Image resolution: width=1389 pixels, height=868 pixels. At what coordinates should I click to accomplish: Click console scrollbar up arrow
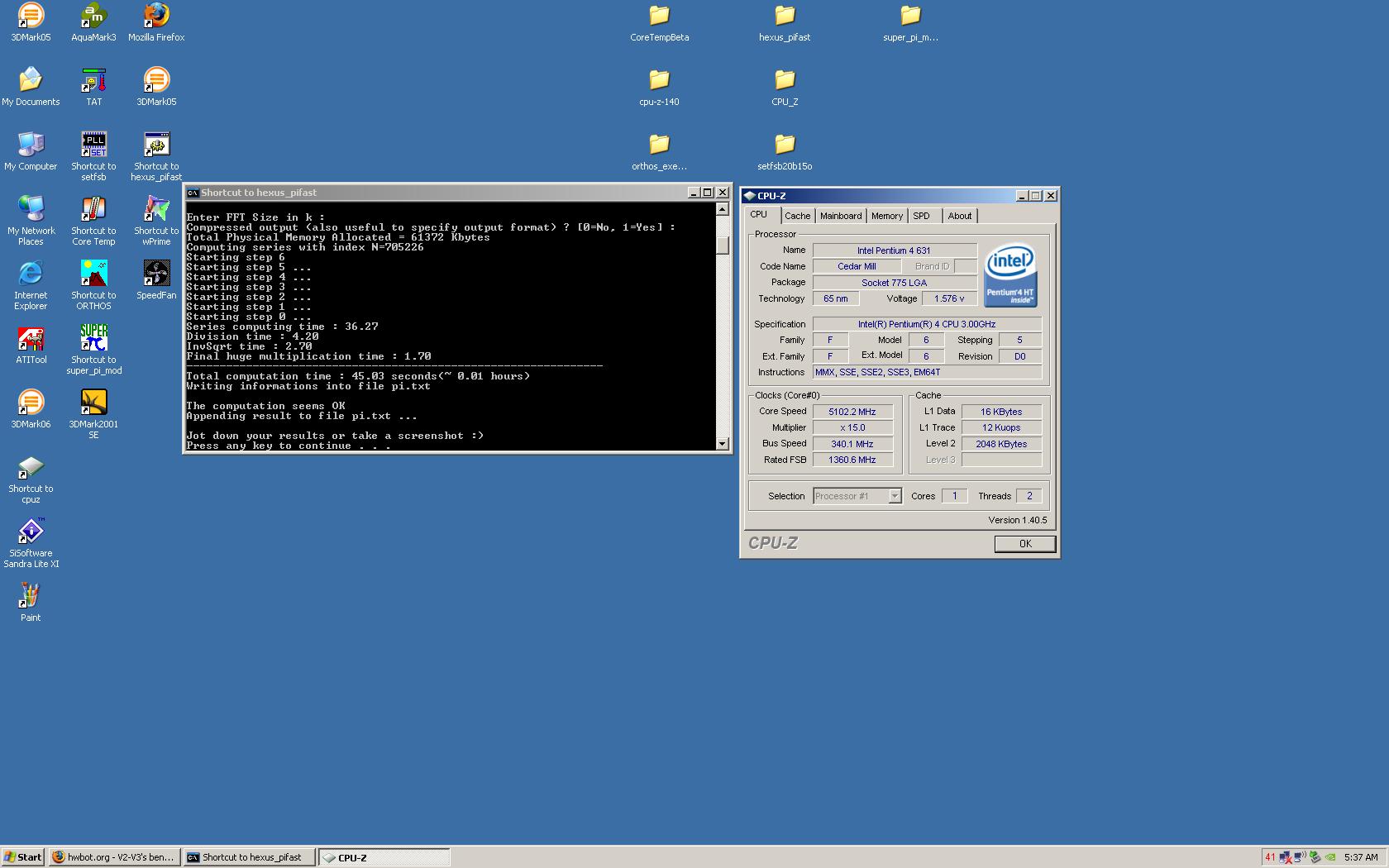coord(723,210)
